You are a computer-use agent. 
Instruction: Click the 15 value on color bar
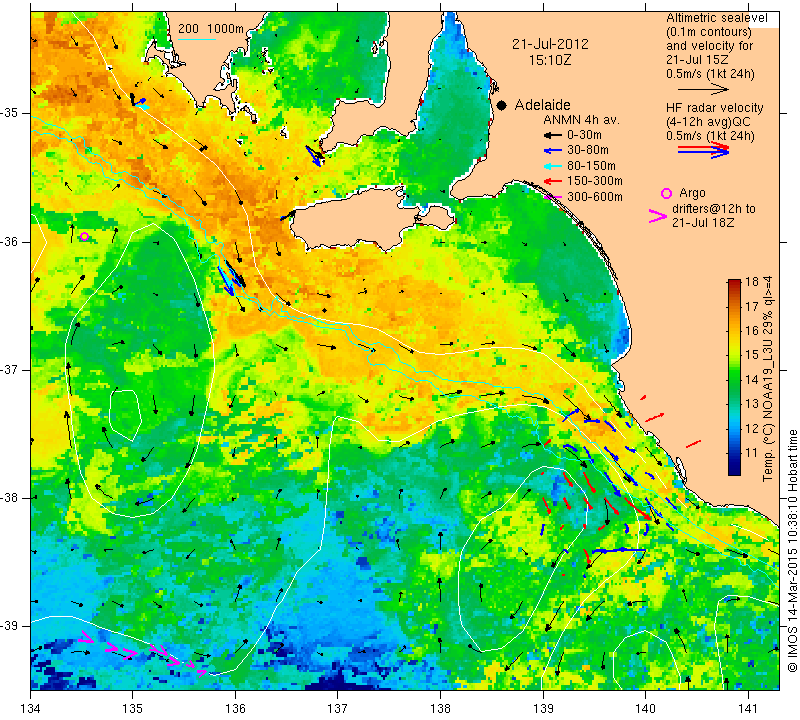point(752,355)
